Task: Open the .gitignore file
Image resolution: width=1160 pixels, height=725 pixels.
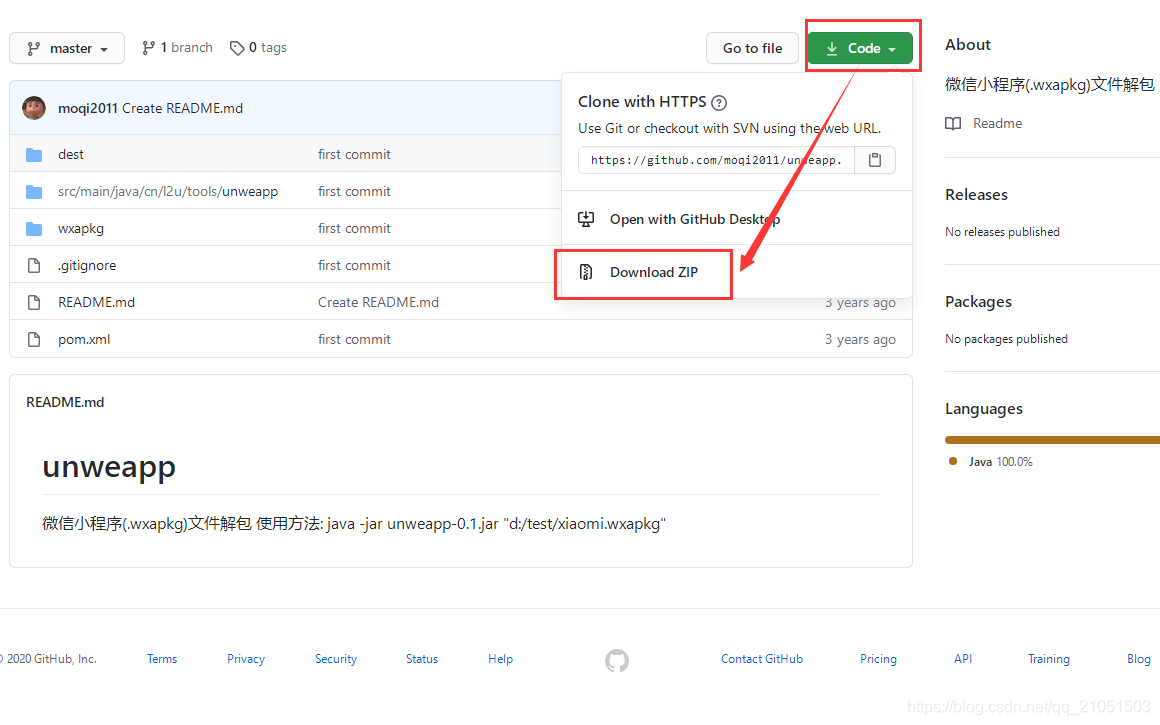Action: tap(87, 265)
